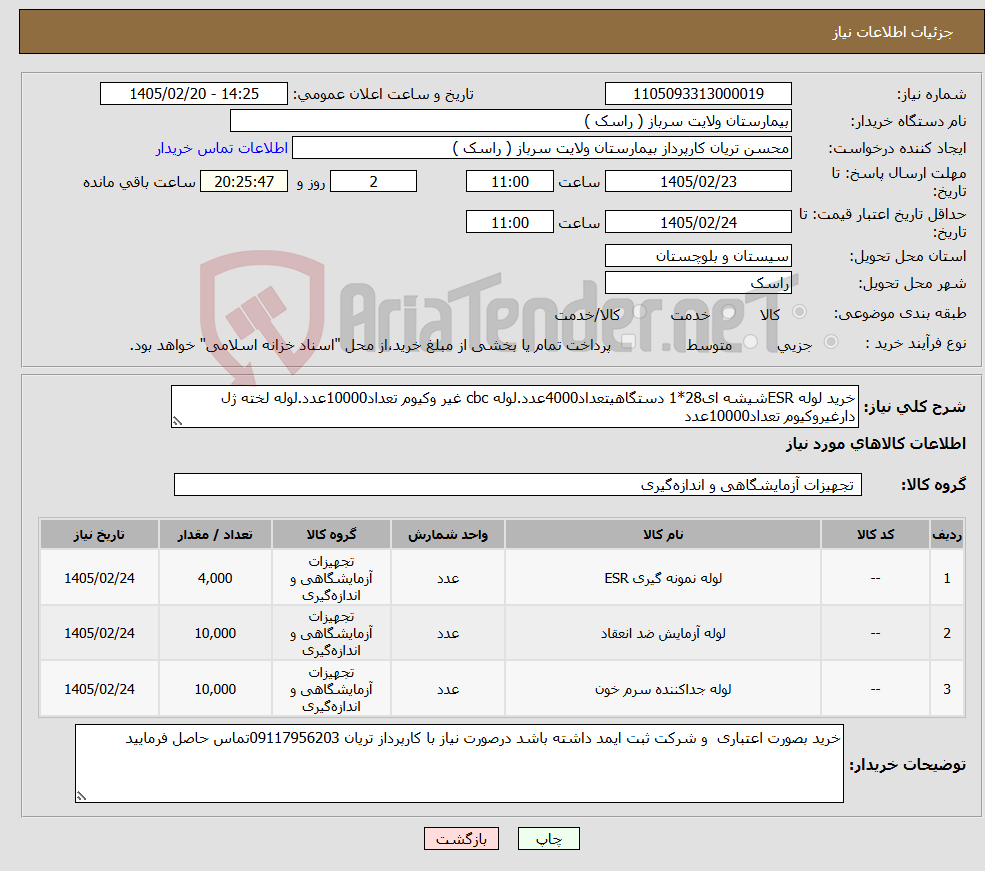
Task: Click the quantity 4,000 cell
Action: click(x=215, y=578)
